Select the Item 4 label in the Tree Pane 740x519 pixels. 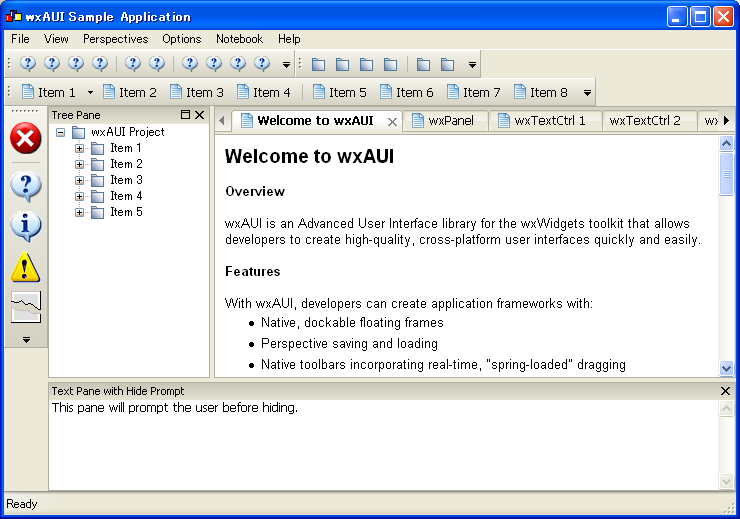126,196
